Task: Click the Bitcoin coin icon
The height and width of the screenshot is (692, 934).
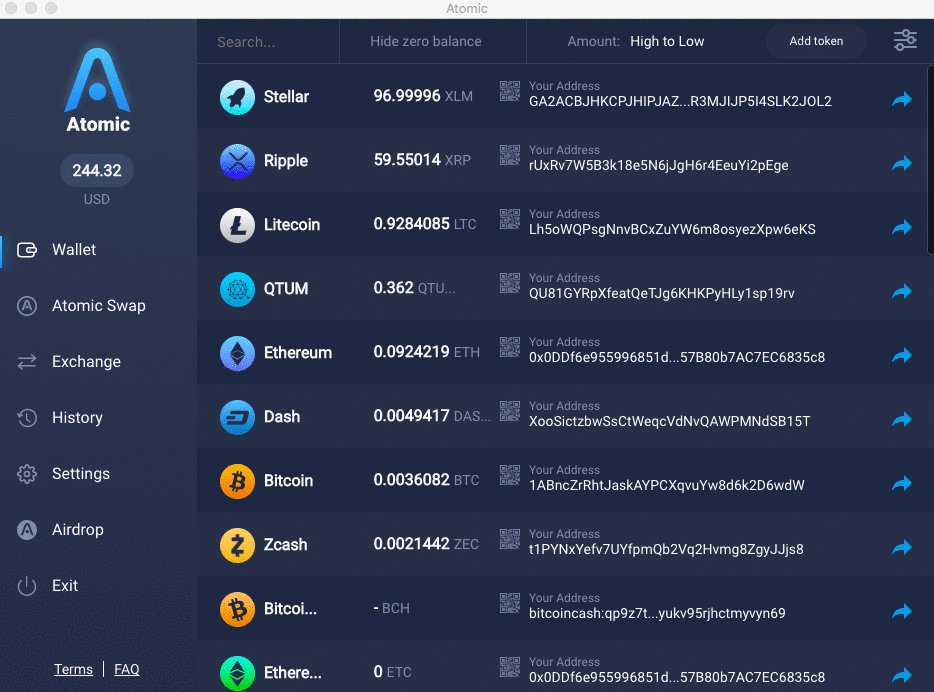Action: tap(237, 481)
